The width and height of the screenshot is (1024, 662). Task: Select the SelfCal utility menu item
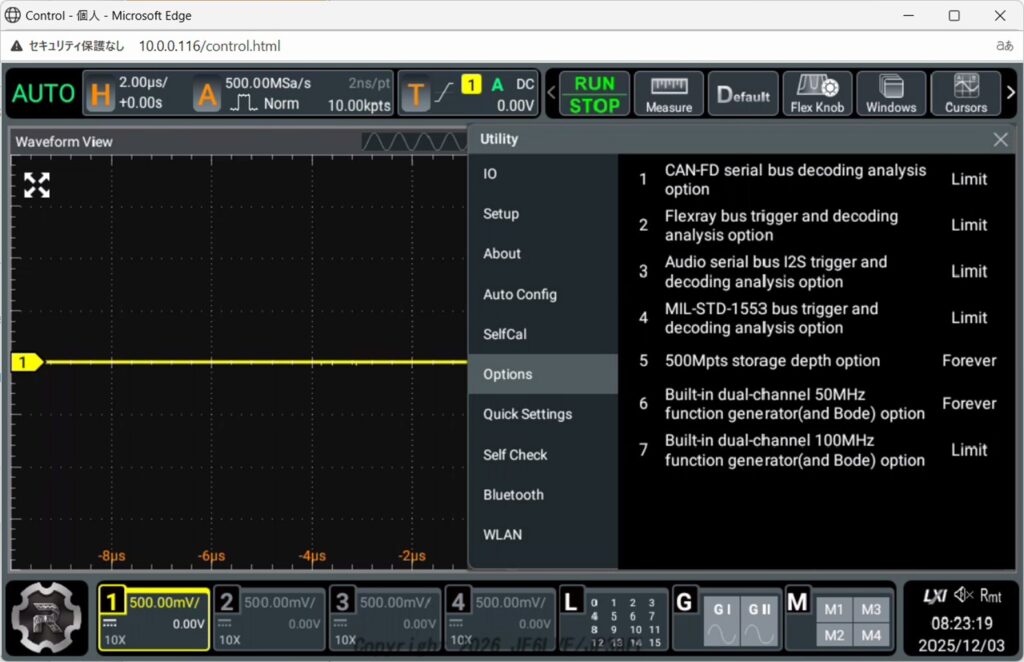point(505,334)
